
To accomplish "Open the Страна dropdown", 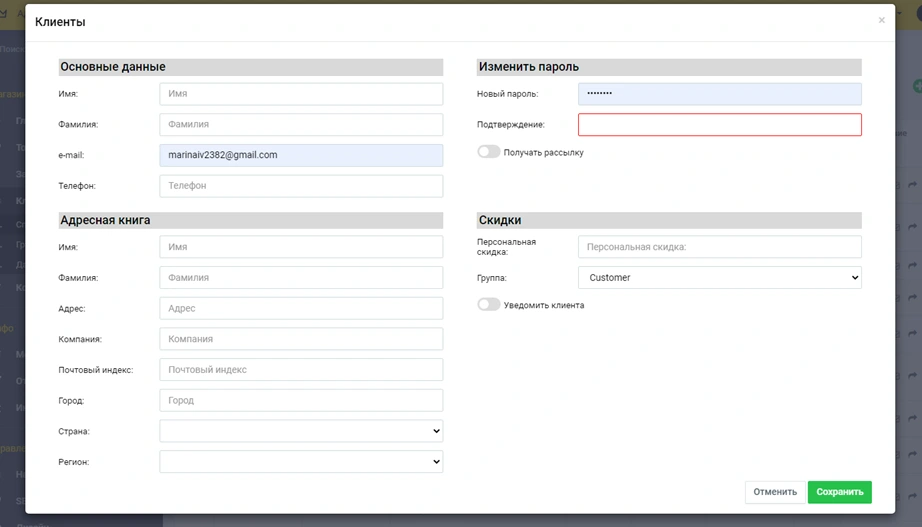I will (300, 431).
